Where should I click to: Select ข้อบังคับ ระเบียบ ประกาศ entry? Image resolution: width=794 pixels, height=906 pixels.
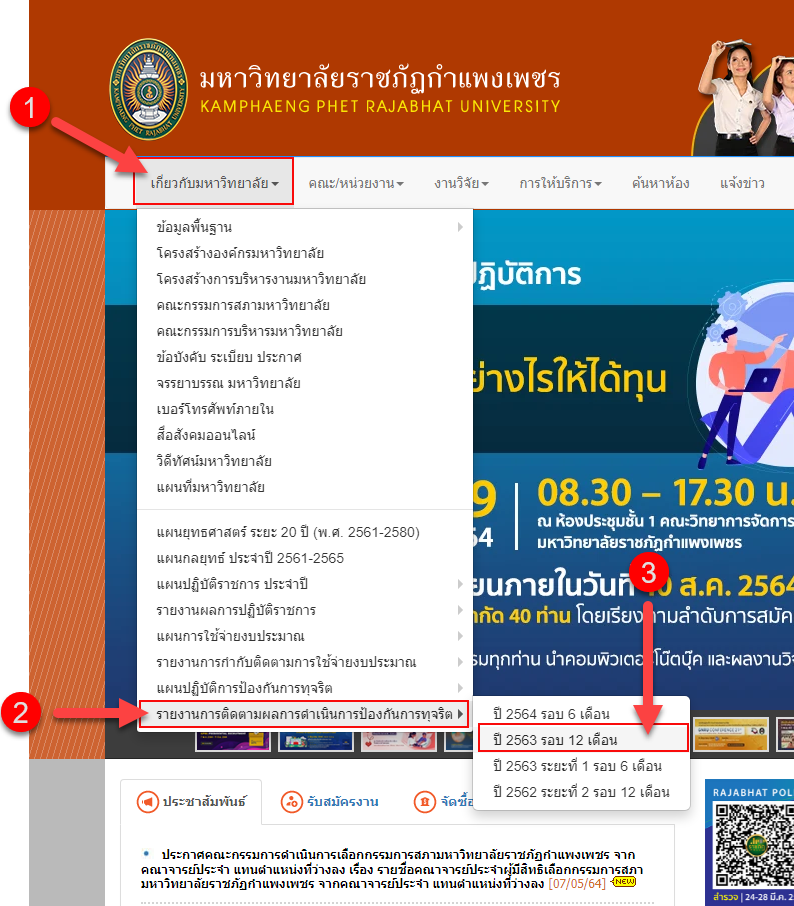(305, 357)
